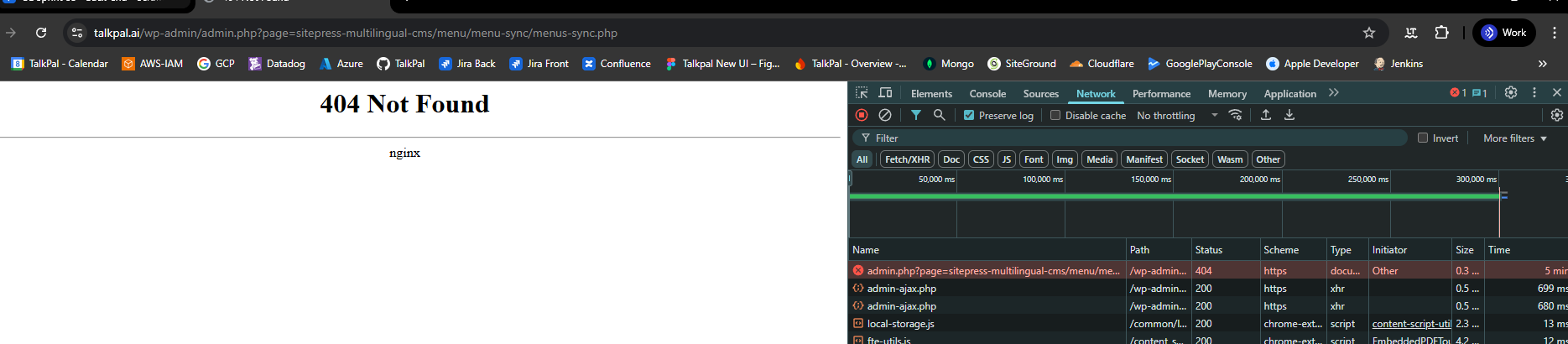
Task: Reload the page with the refresh icon
Action: 41,33
